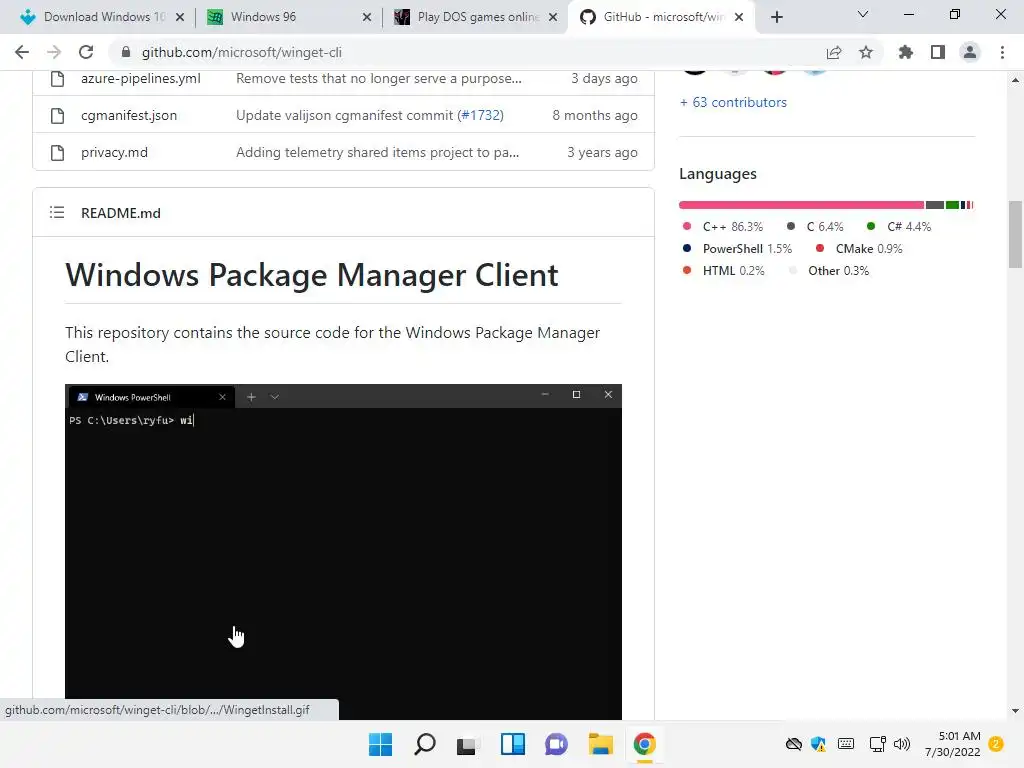
Task: Share this page using the share icon
Action: [834, 52]
